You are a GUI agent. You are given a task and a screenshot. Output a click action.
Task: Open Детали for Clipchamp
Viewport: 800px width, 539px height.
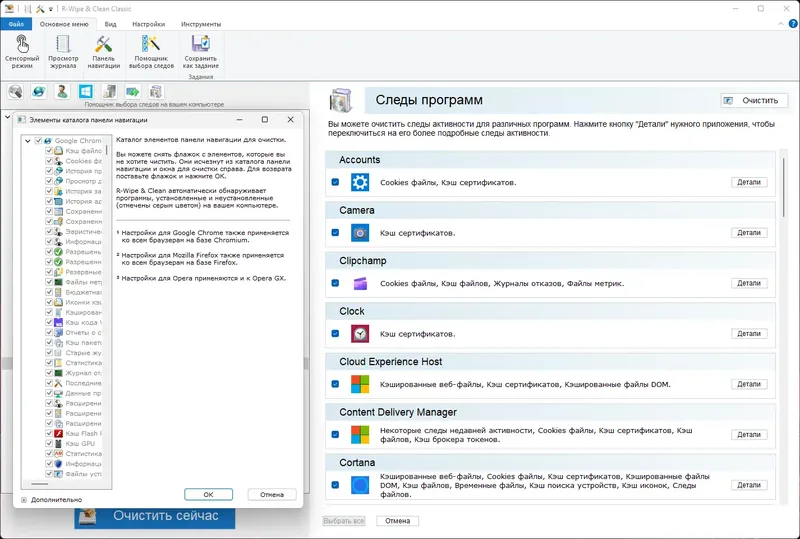click(749, 283)
